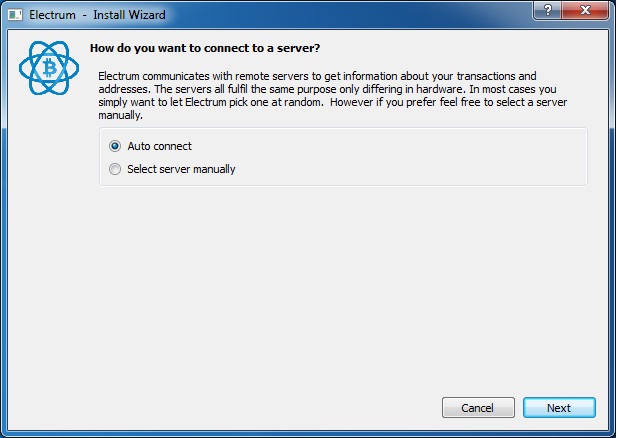Screen dimensions: 618x438
Task: Click the "Auto connect" label text
Action: (x=159, y=146)
